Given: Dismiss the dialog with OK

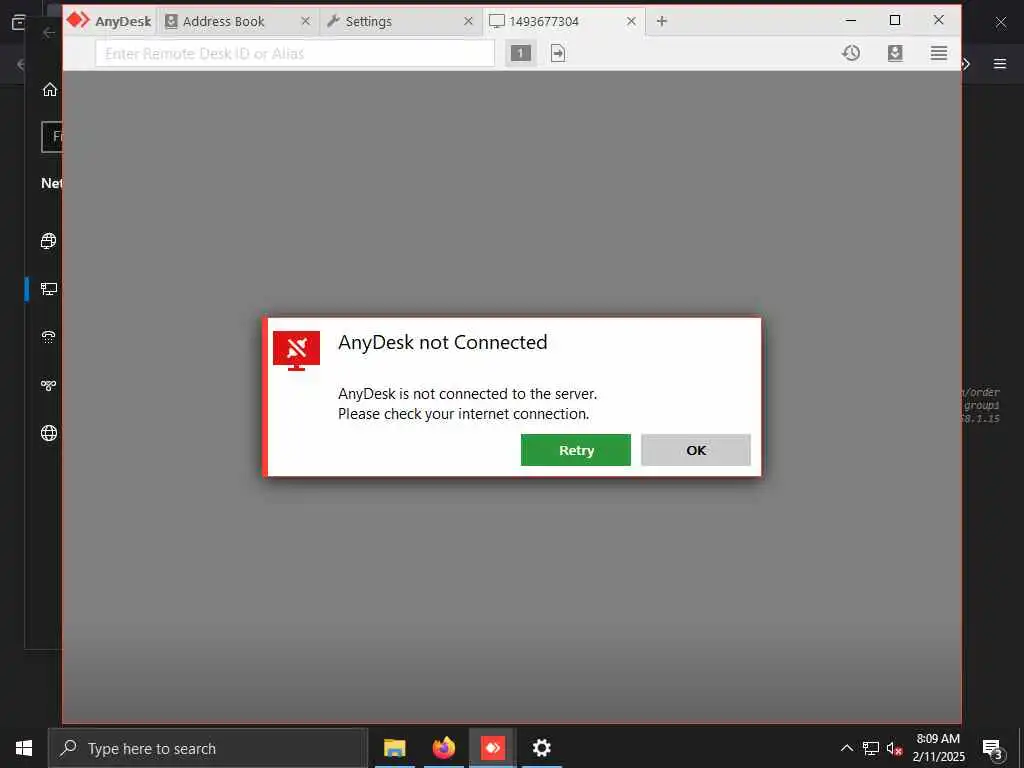Looking at the screenshot, I should (696, 450).
